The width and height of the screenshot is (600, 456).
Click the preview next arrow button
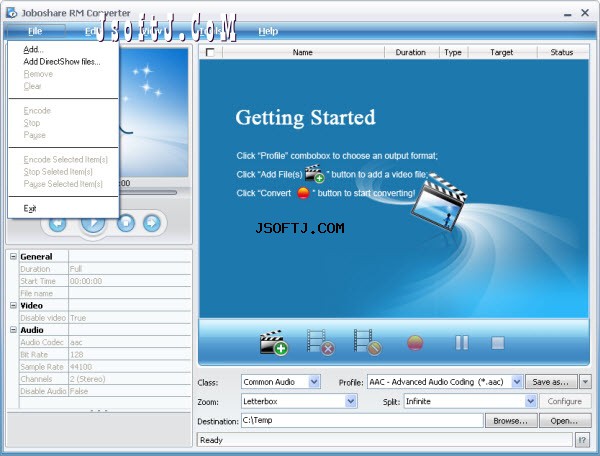click(152, 223)
